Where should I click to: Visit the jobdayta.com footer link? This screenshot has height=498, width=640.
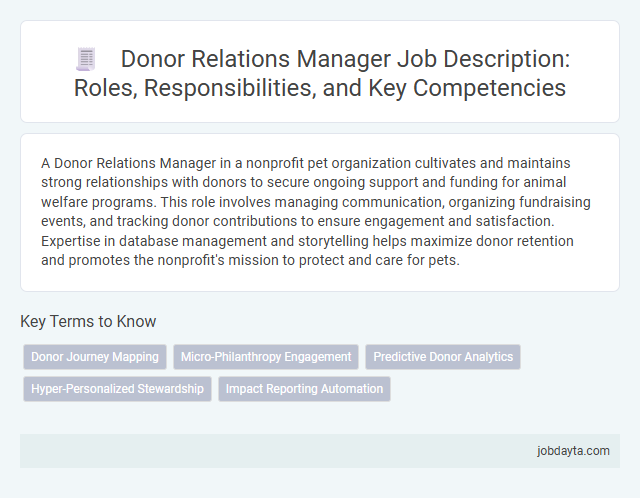pos(573,451)
